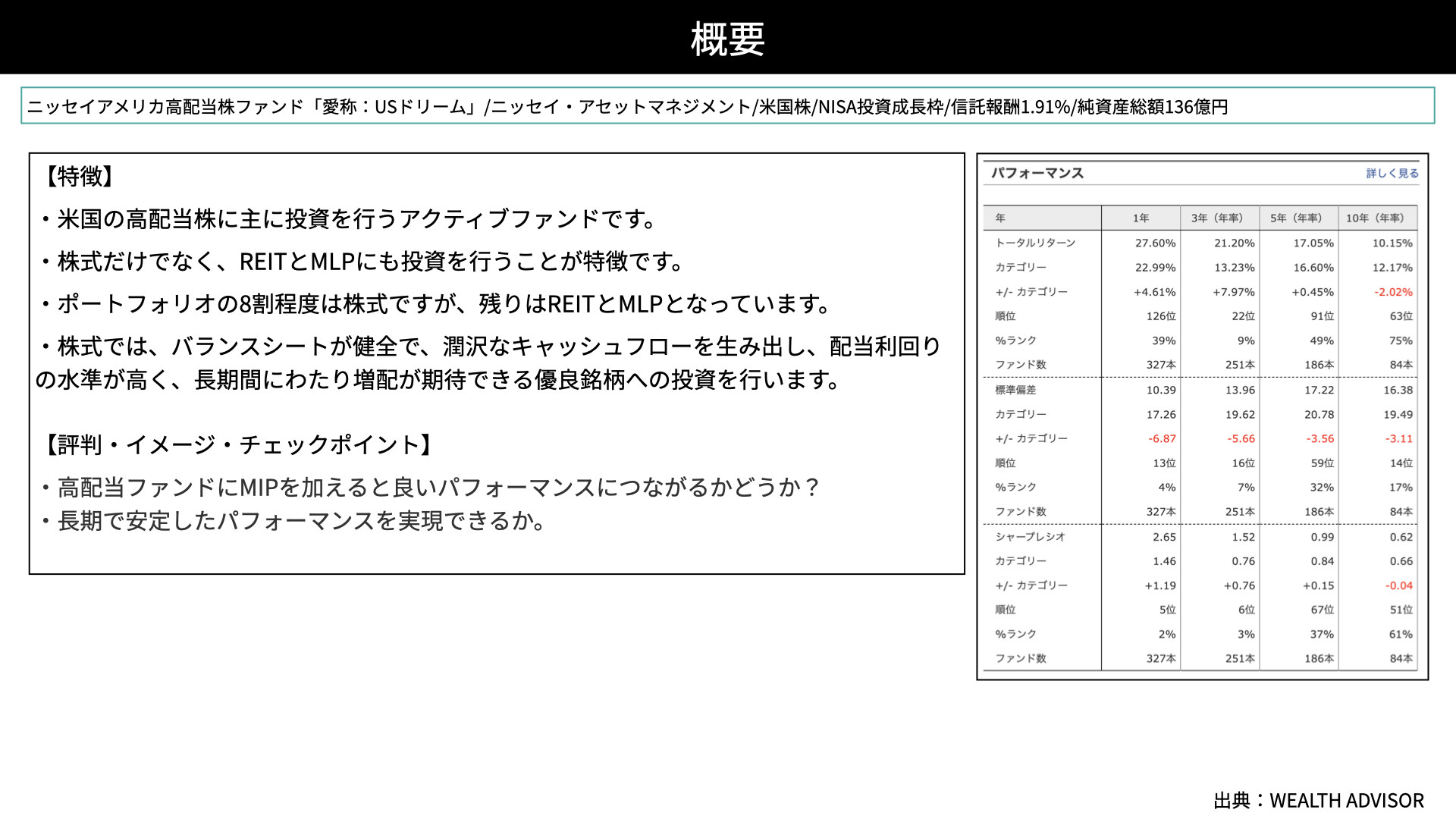
Task: Click the トータルリターン row label
Action: [1035, 243]
